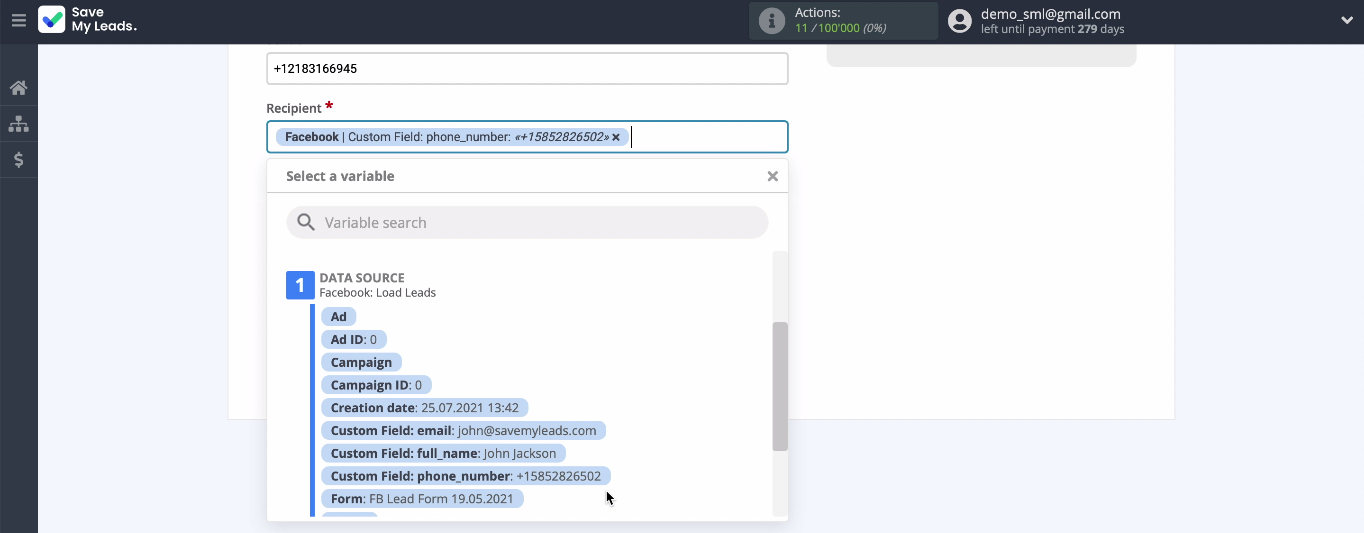
Task: Select the Campaign variable
Action: pyautogui.click(x=361, y=362)
